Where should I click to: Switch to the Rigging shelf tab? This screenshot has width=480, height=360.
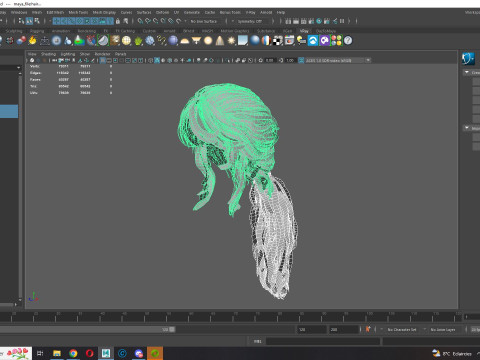tap(37, 31)
